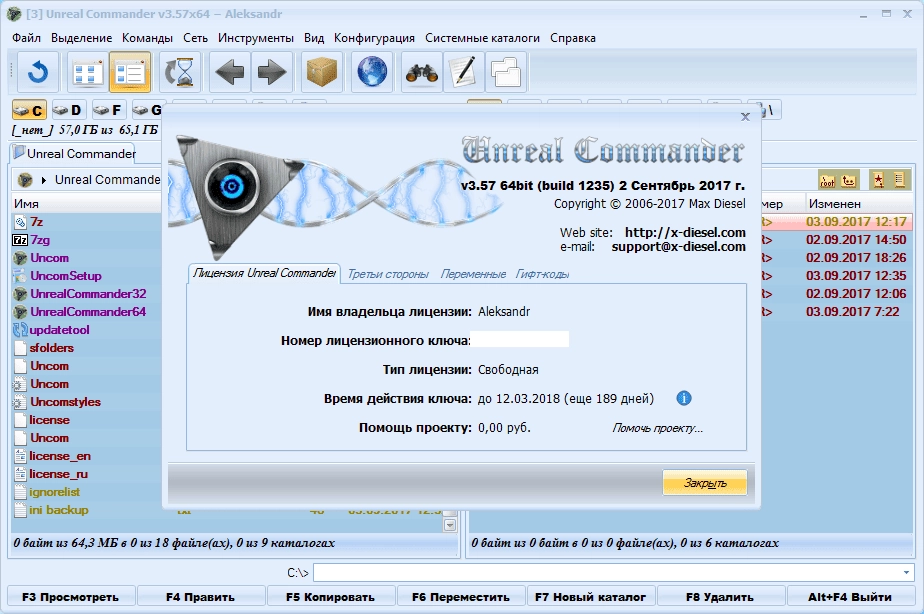Open the Системные каталоги menu
The image size is (924, 614).
(x=482, y=38)
